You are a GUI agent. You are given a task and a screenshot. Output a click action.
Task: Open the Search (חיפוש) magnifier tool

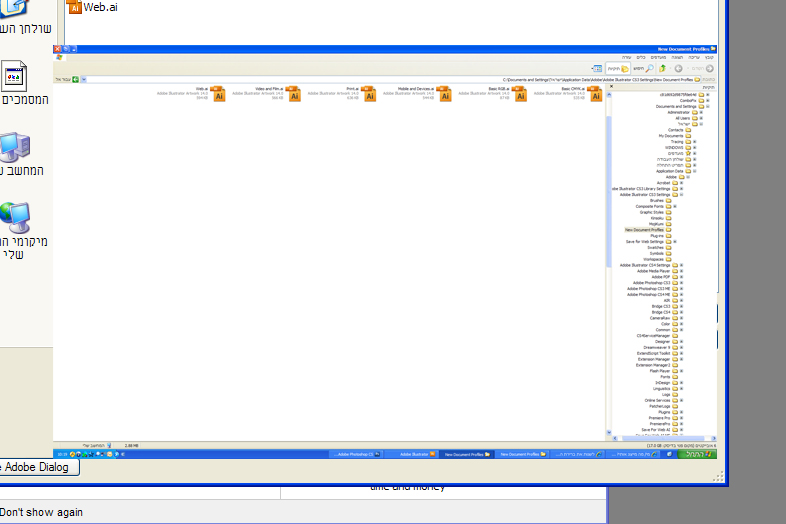point(644,69)
